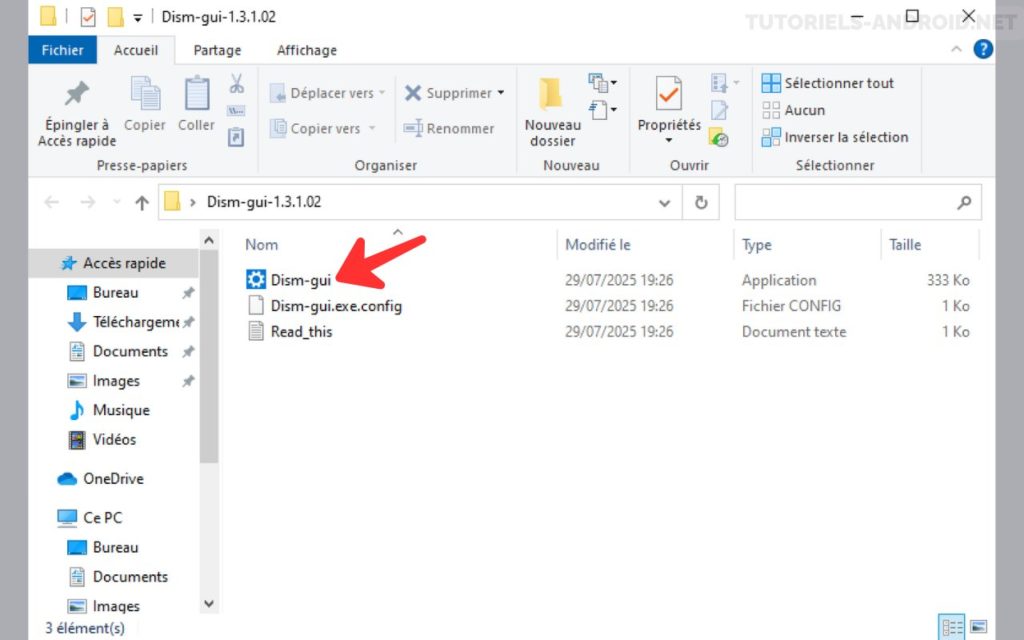Click the Back navigation arrow
Viewport: 1024px width, 640px height.
(x=52, y=202)
